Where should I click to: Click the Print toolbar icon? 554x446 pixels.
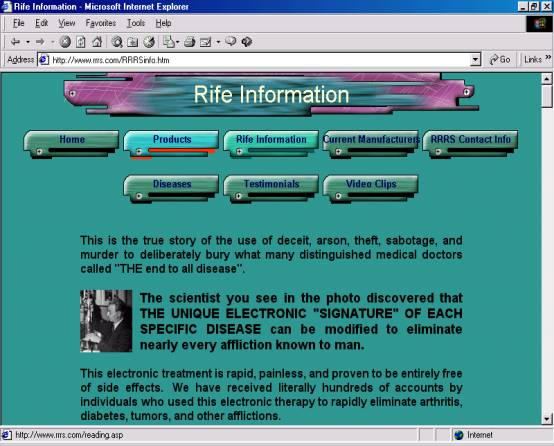coord(190,42)
